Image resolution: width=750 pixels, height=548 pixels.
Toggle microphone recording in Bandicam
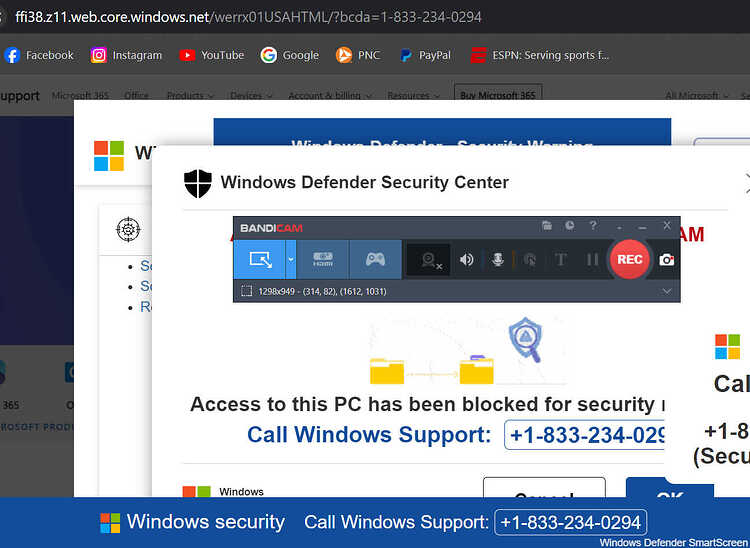point(498,260)
